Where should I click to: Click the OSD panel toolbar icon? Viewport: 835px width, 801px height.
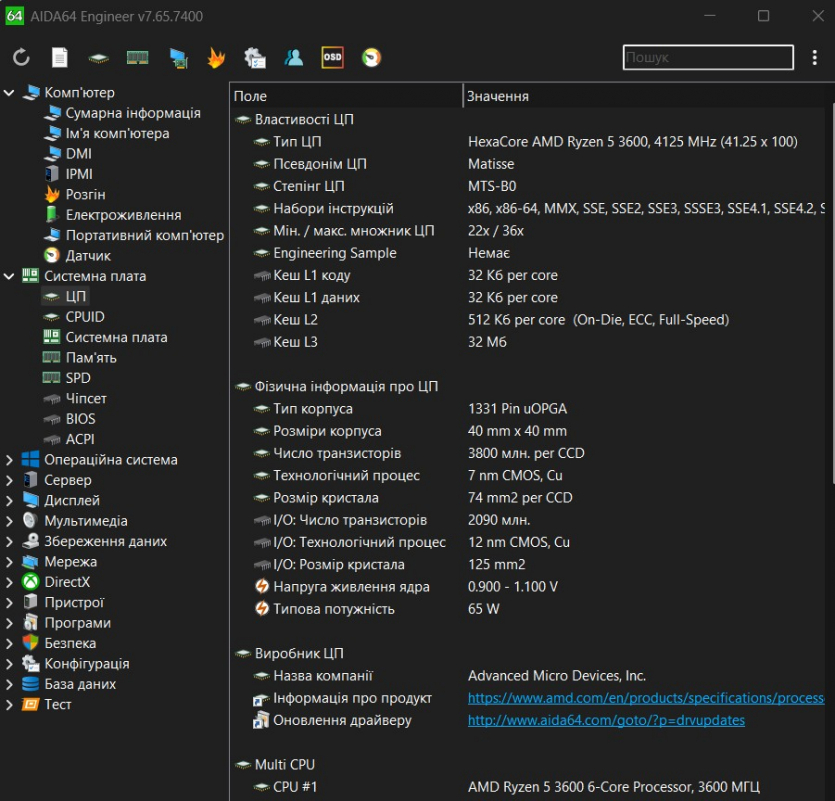click(332, 58)
